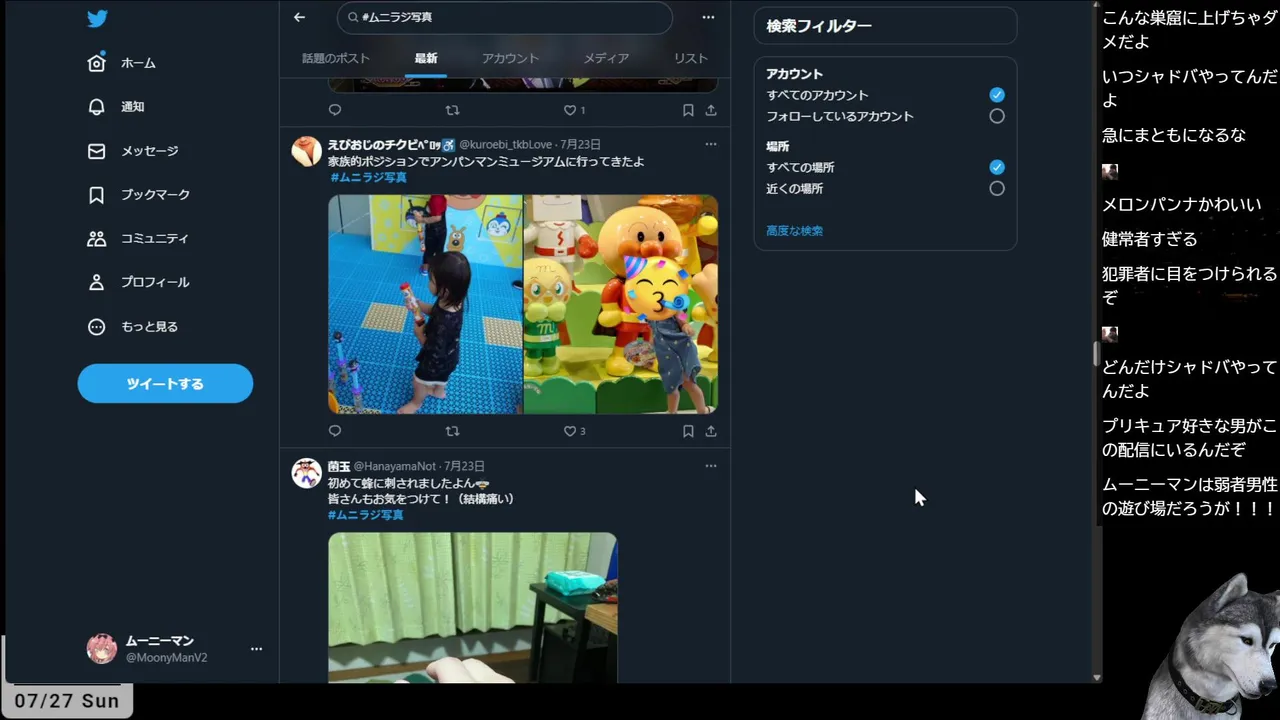Click the #ムニラジ写真 search field

[x=505, y=17]
